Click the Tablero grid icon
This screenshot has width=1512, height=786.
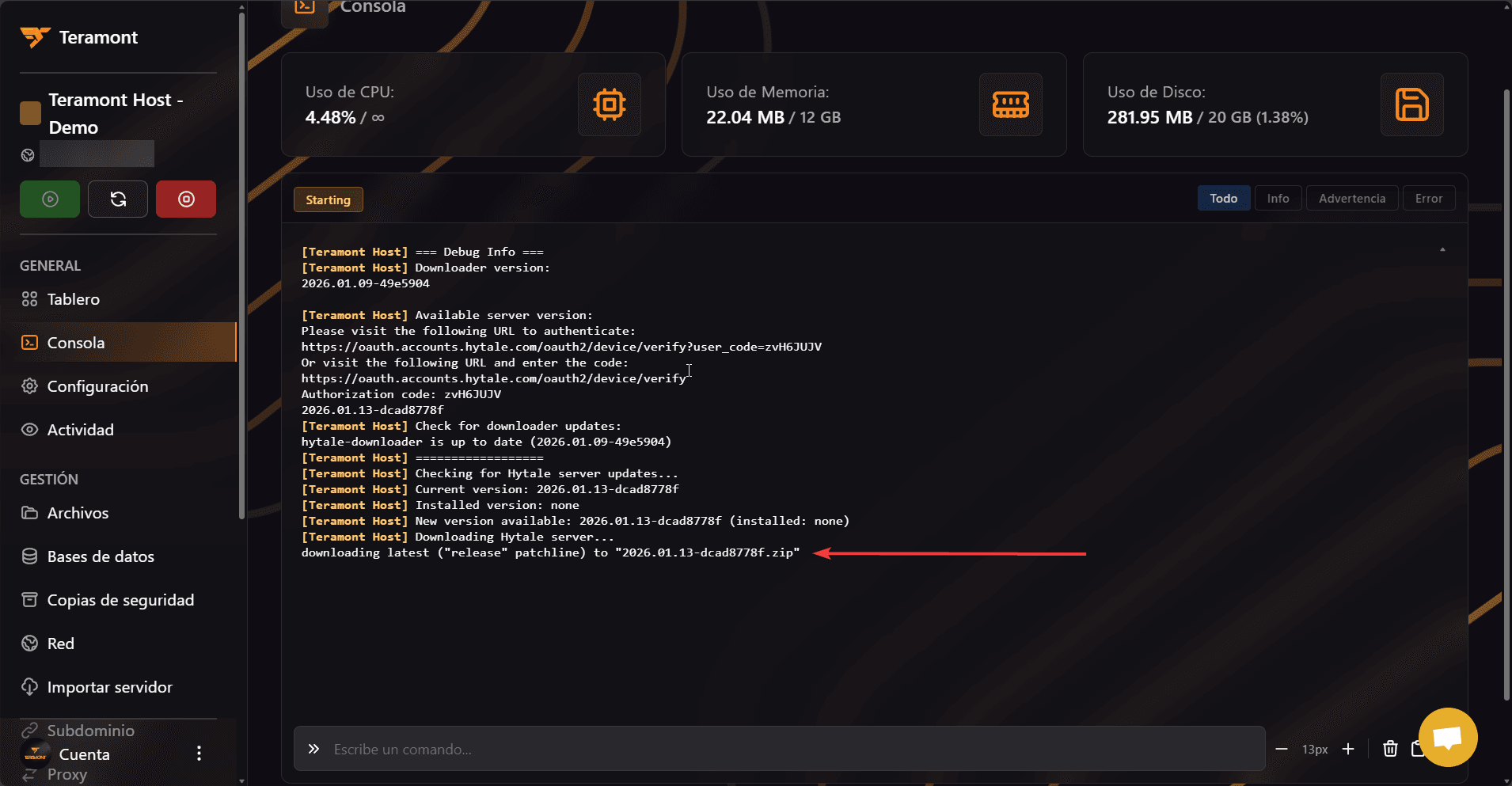29,299
